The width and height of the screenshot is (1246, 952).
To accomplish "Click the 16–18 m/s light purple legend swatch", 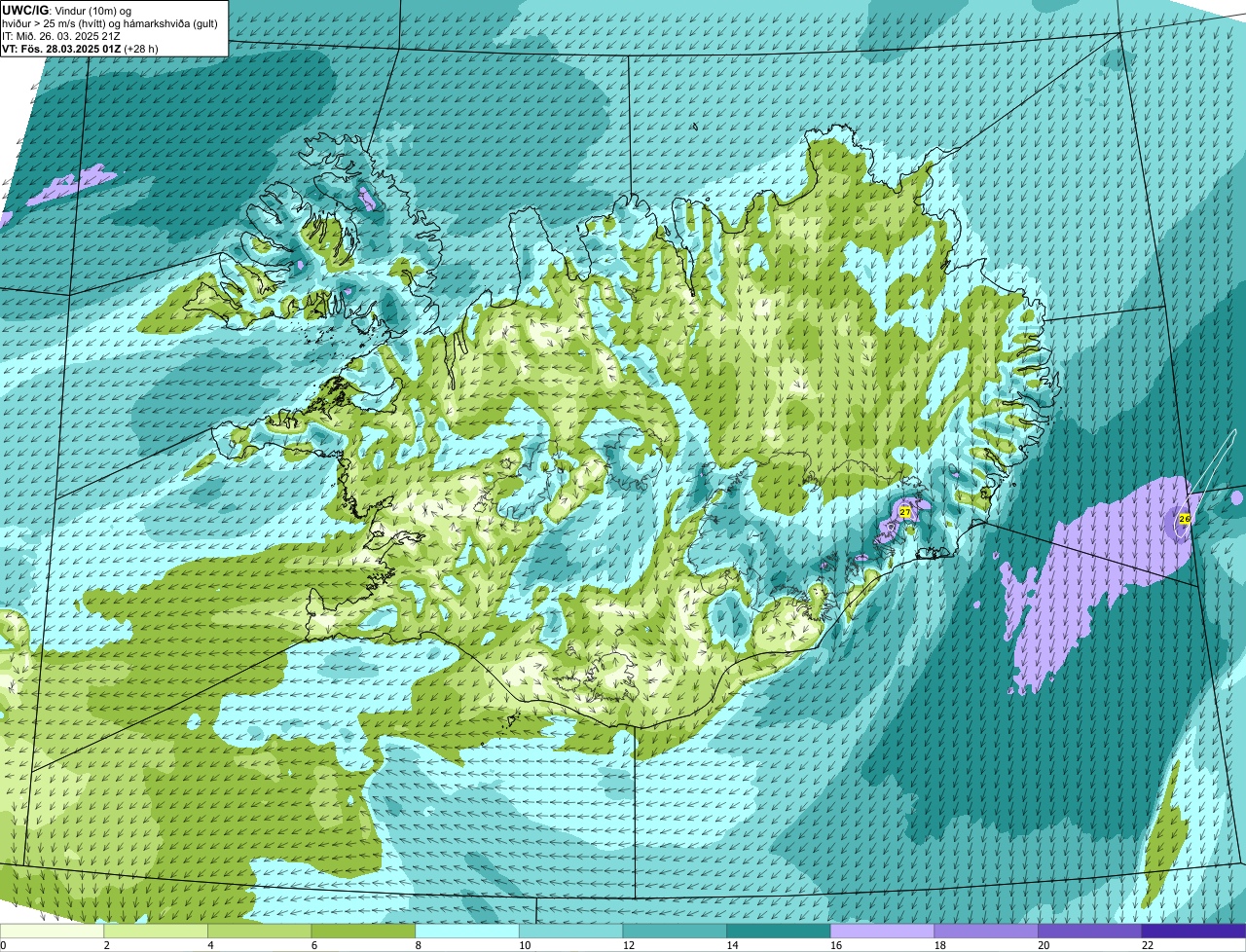I will [883, 931].
